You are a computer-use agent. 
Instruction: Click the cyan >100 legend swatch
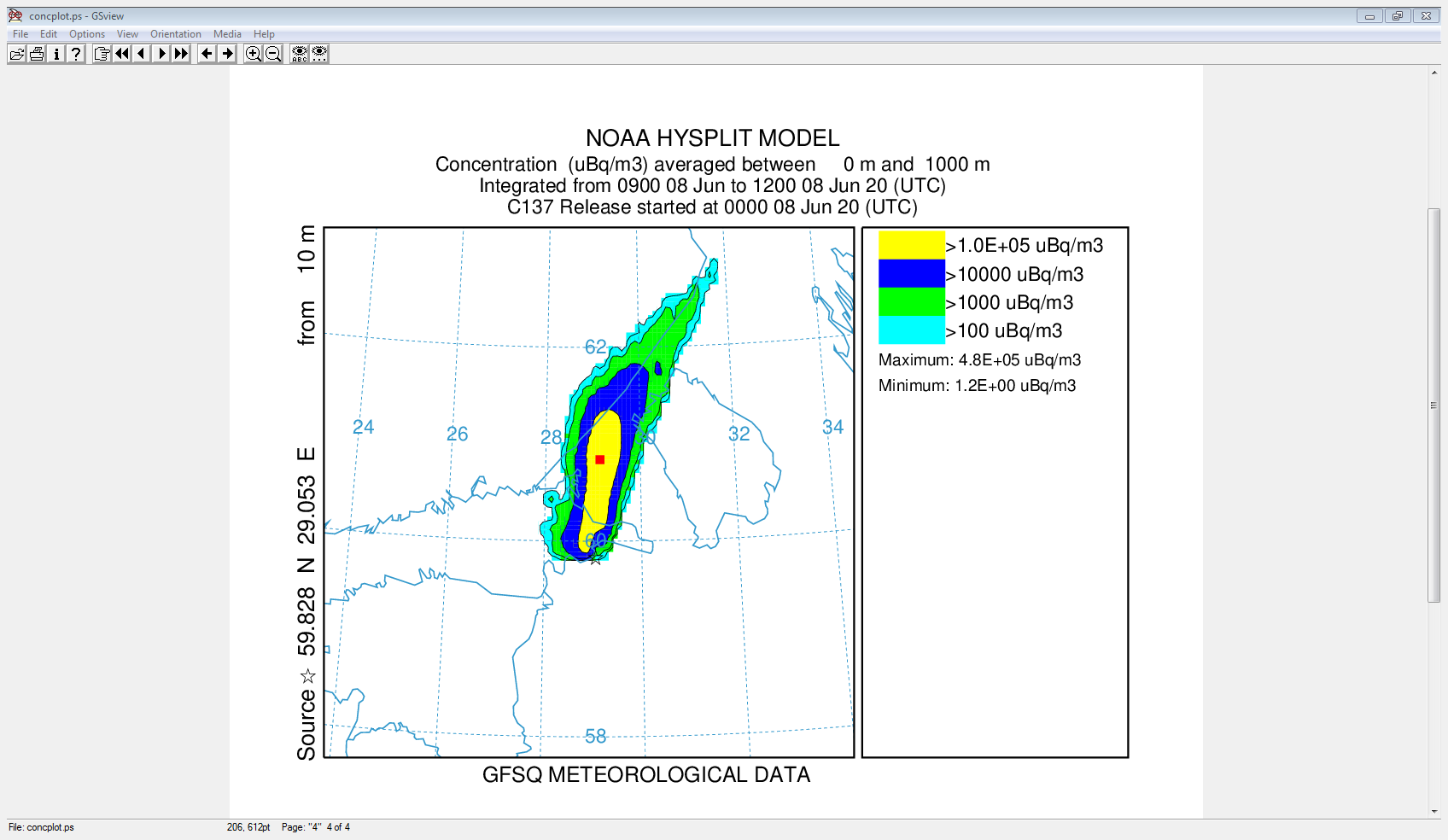(x=912, y=330)
